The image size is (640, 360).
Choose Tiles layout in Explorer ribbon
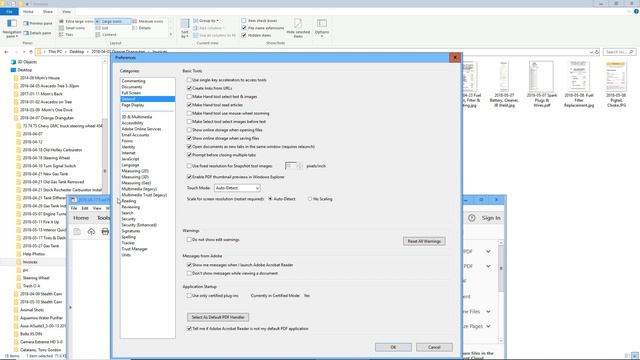point(67,35)
